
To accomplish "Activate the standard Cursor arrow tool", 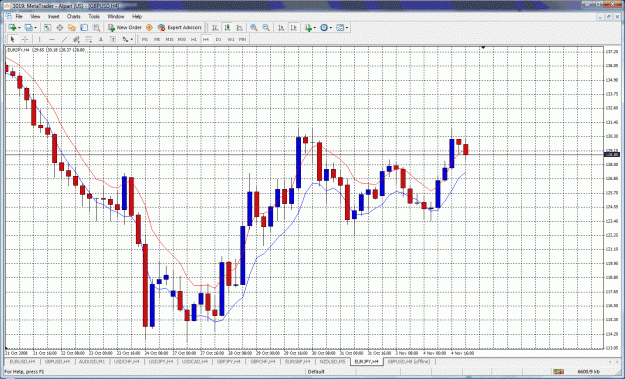I will point(12,39).
